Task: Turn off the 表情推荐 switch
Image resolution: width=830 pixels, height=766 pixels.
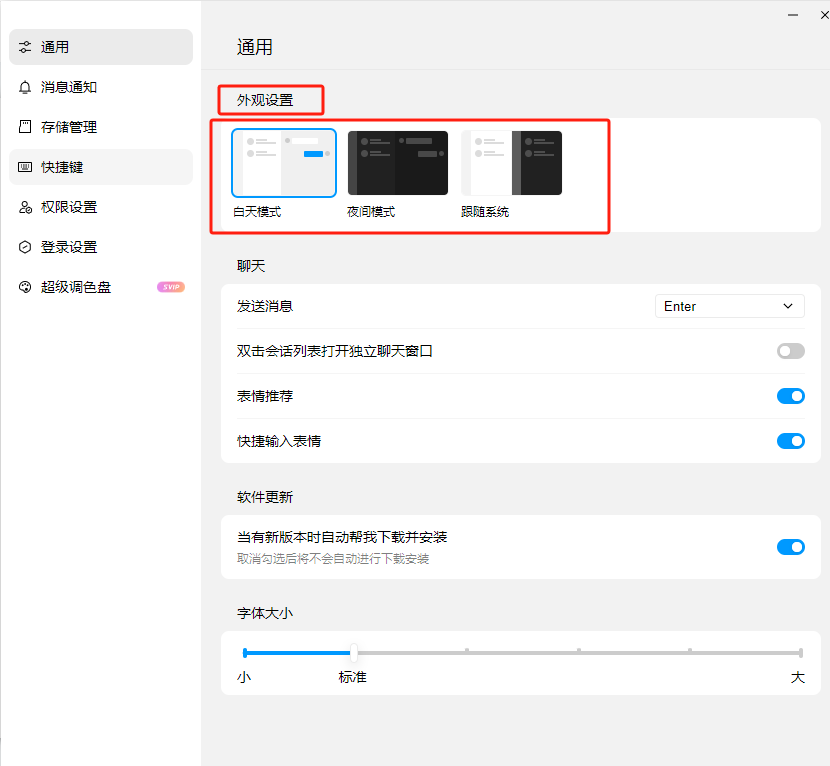Action: point(790,396)
